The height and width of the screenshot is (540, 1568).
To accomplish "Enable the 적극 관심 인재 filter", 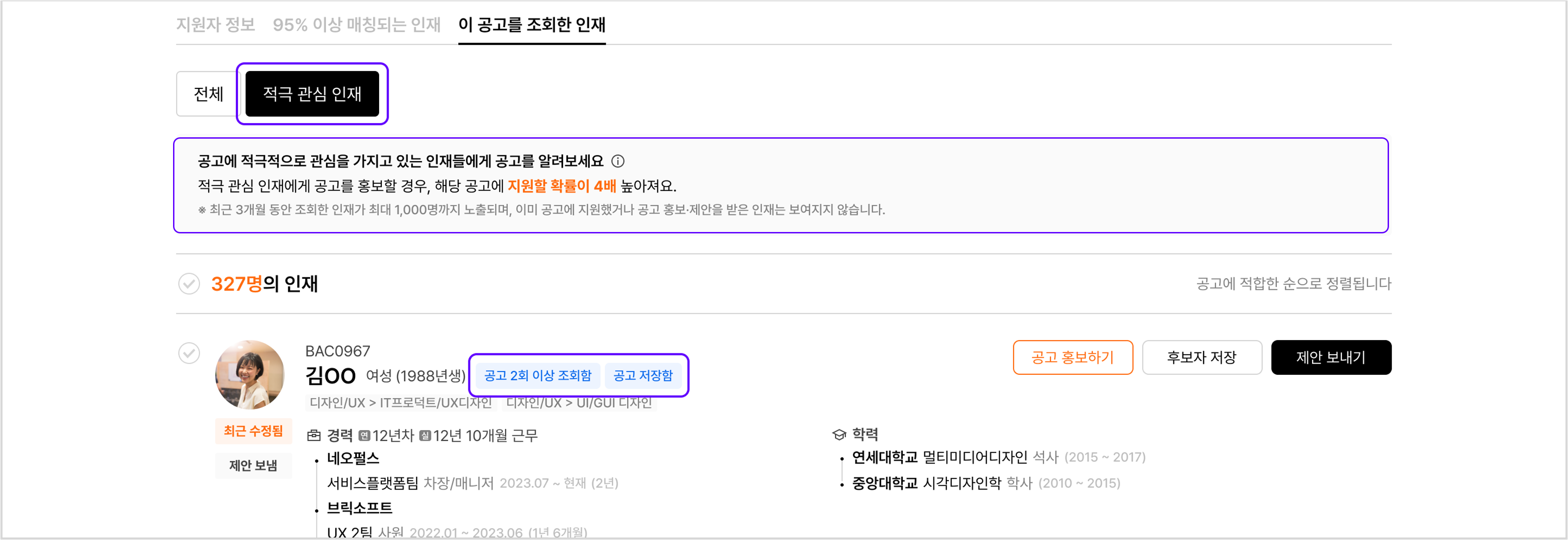I will click(x=313, y=94).
